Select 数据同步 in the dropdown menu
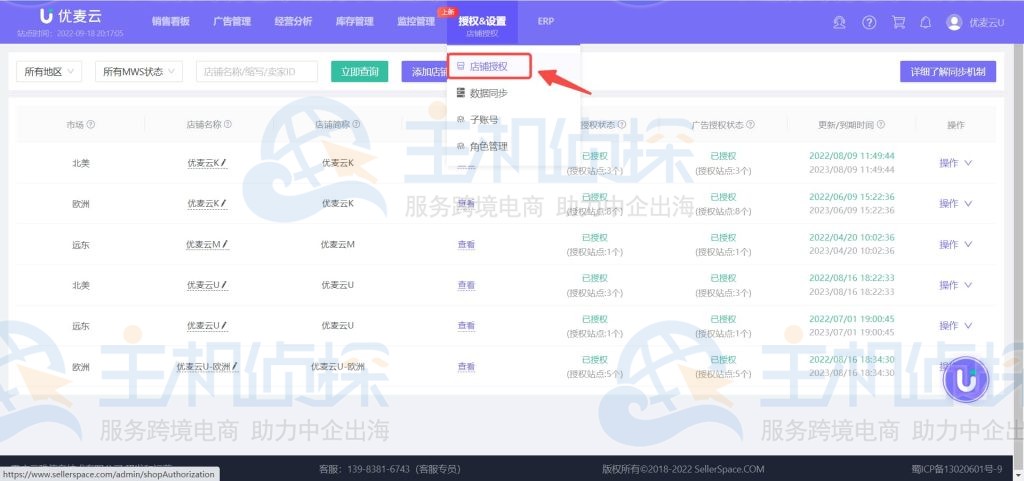The width and height of the screenshot is (1024, 481). [488, 93]
